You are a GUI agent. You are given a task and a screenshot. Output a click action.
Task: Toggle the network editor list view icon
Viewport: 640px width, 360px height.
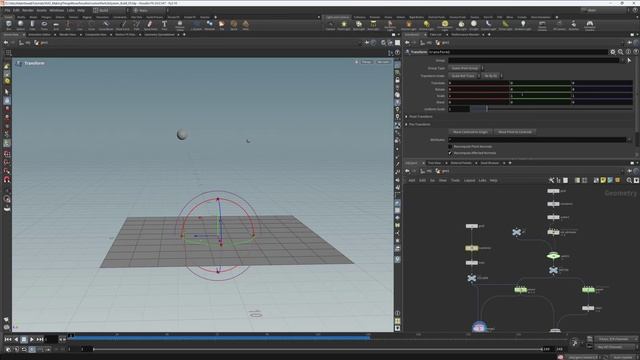565,180
